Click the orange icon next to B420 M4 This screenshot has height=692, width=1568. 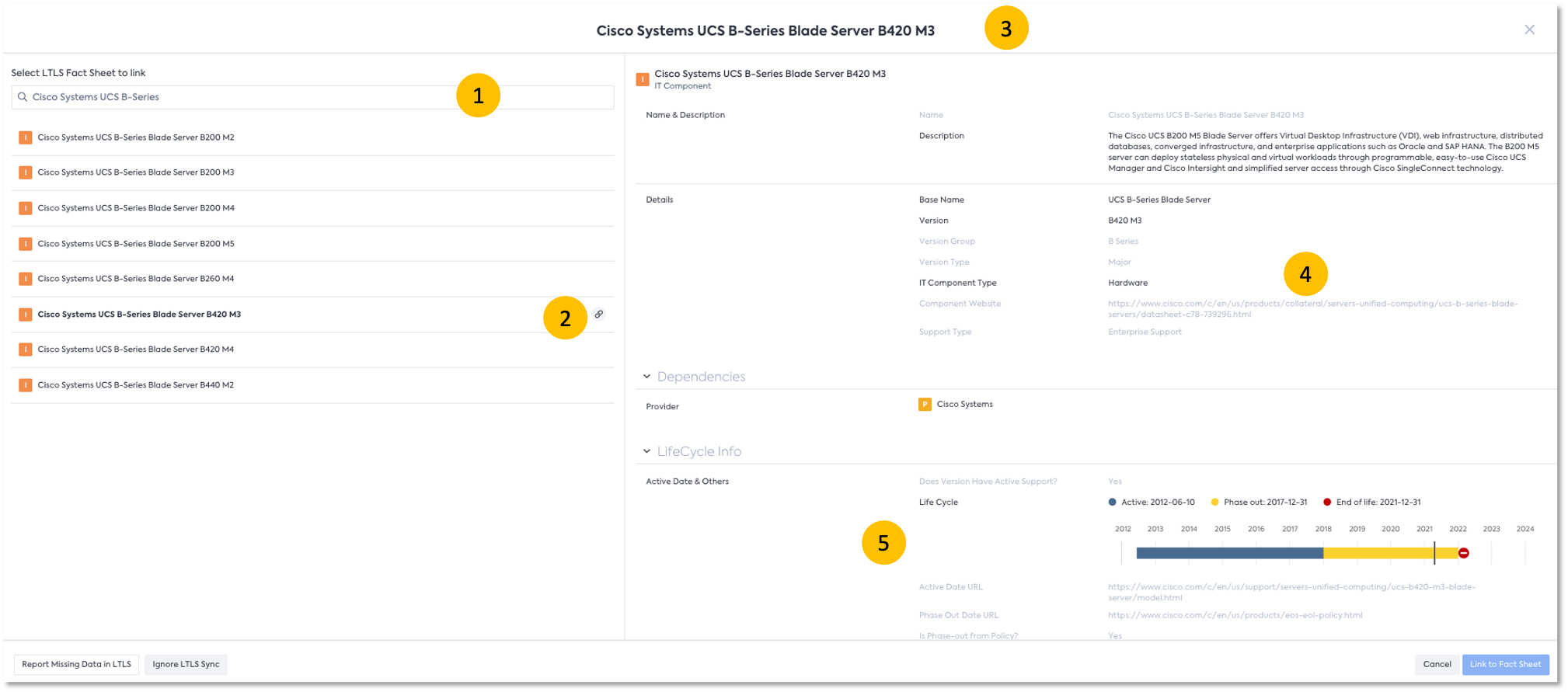pos(26,349)
